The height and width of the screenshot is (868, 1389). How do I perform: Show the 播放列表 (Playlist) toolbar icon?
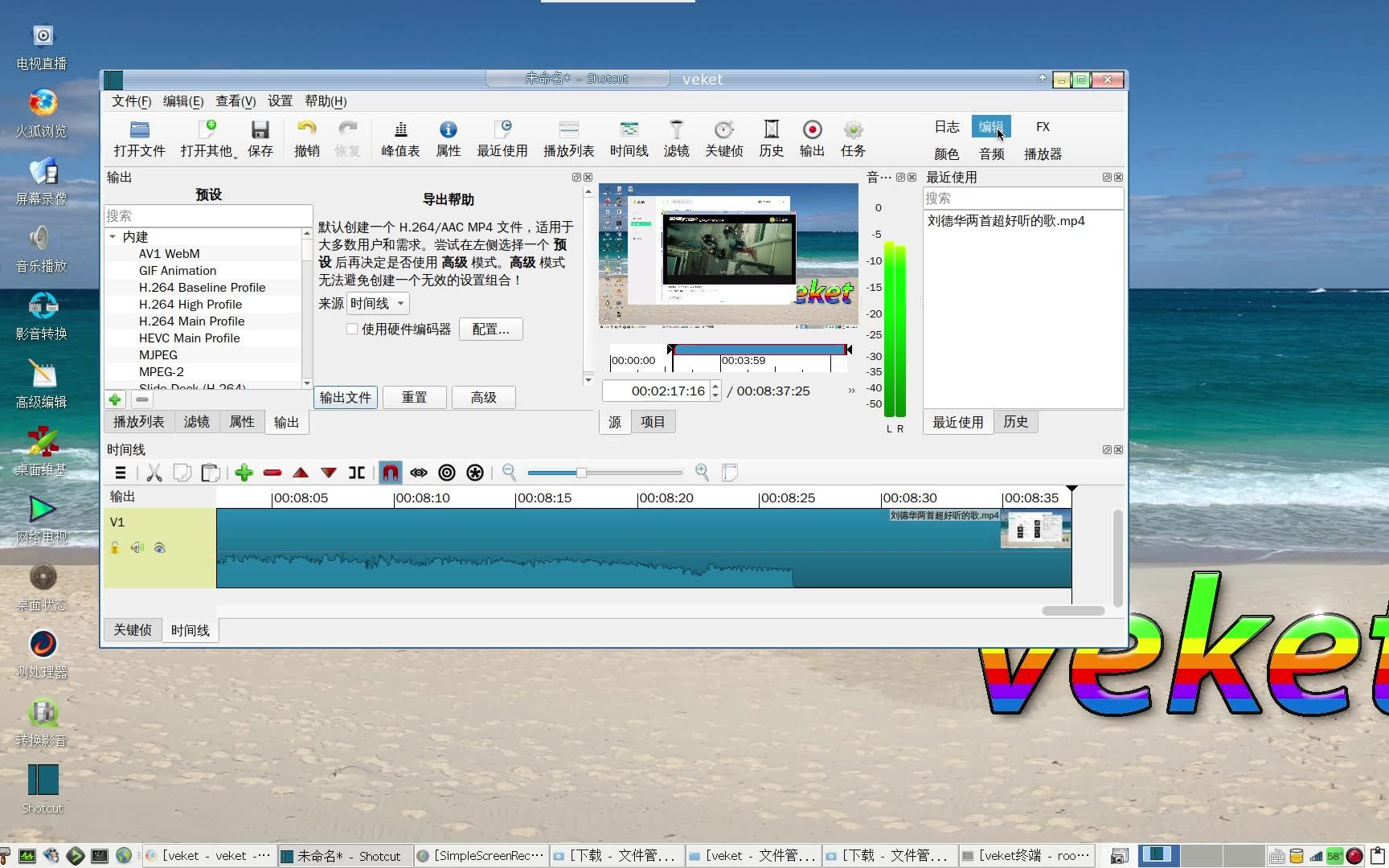point(568,138)
